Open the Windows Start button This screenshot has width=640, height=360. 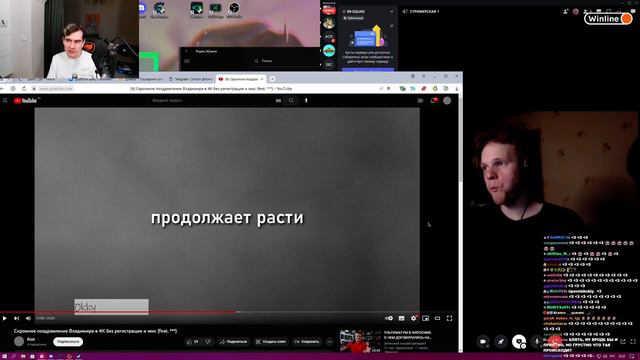(4, 356)
